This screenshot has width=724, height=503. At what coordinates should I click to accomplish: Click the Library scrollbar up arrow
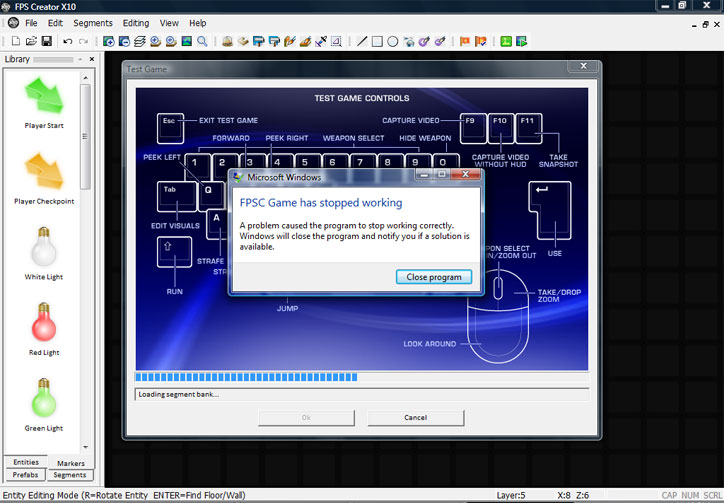(x=85, y=78)
